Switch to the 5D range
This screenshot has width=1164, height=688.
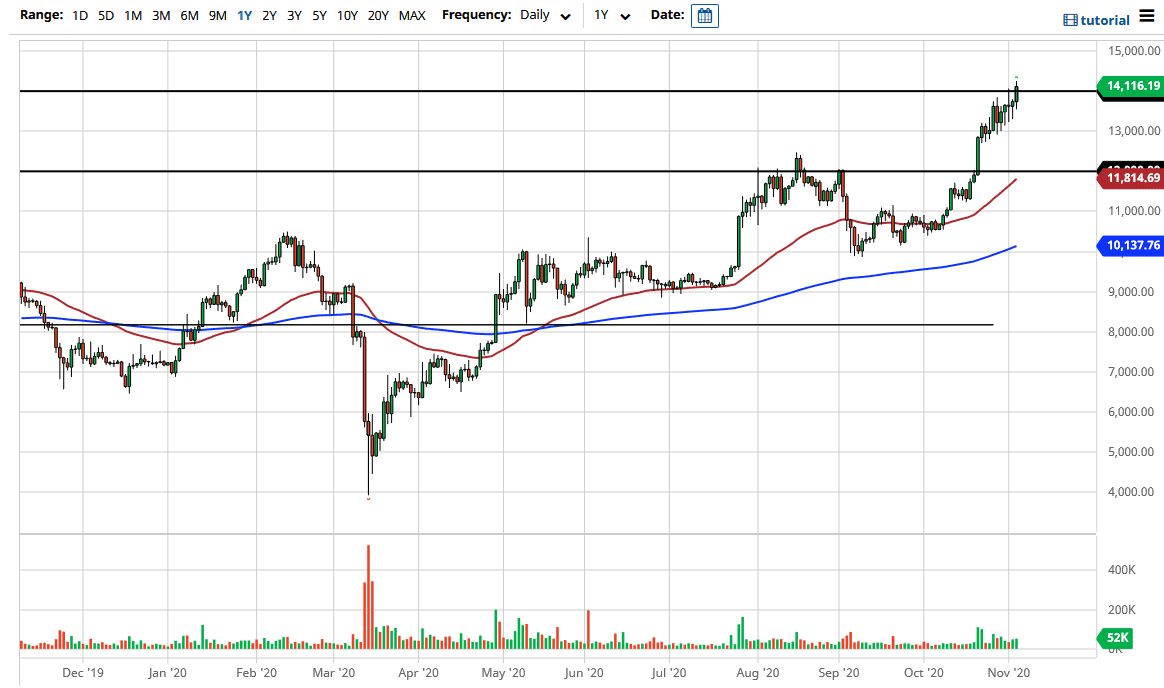105,16
